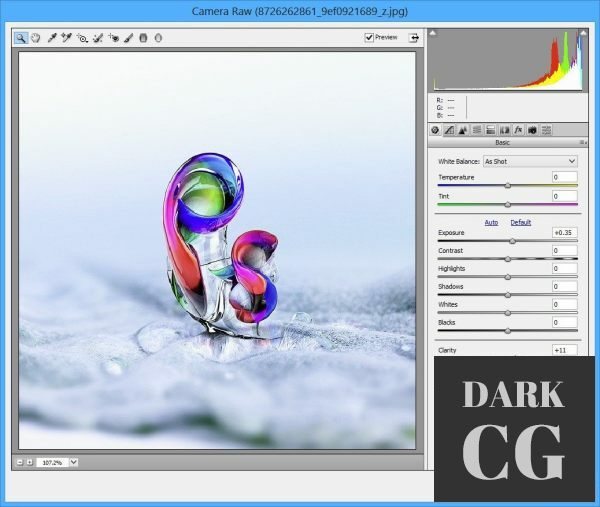Viewport: 600px width, 507px height.
Task: Open the Split Toning panel tab
Action: pos(491,130)
